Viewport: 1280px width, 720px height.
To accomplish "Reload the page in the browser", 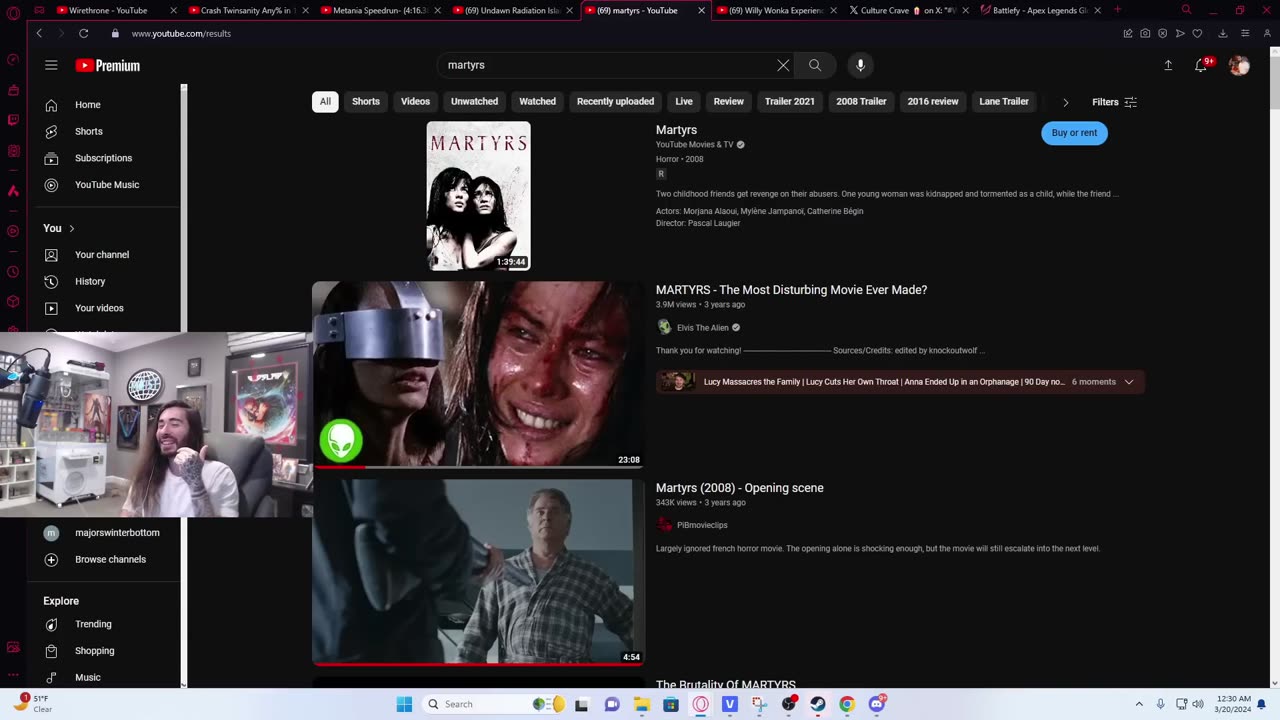I will click(83, 33).
